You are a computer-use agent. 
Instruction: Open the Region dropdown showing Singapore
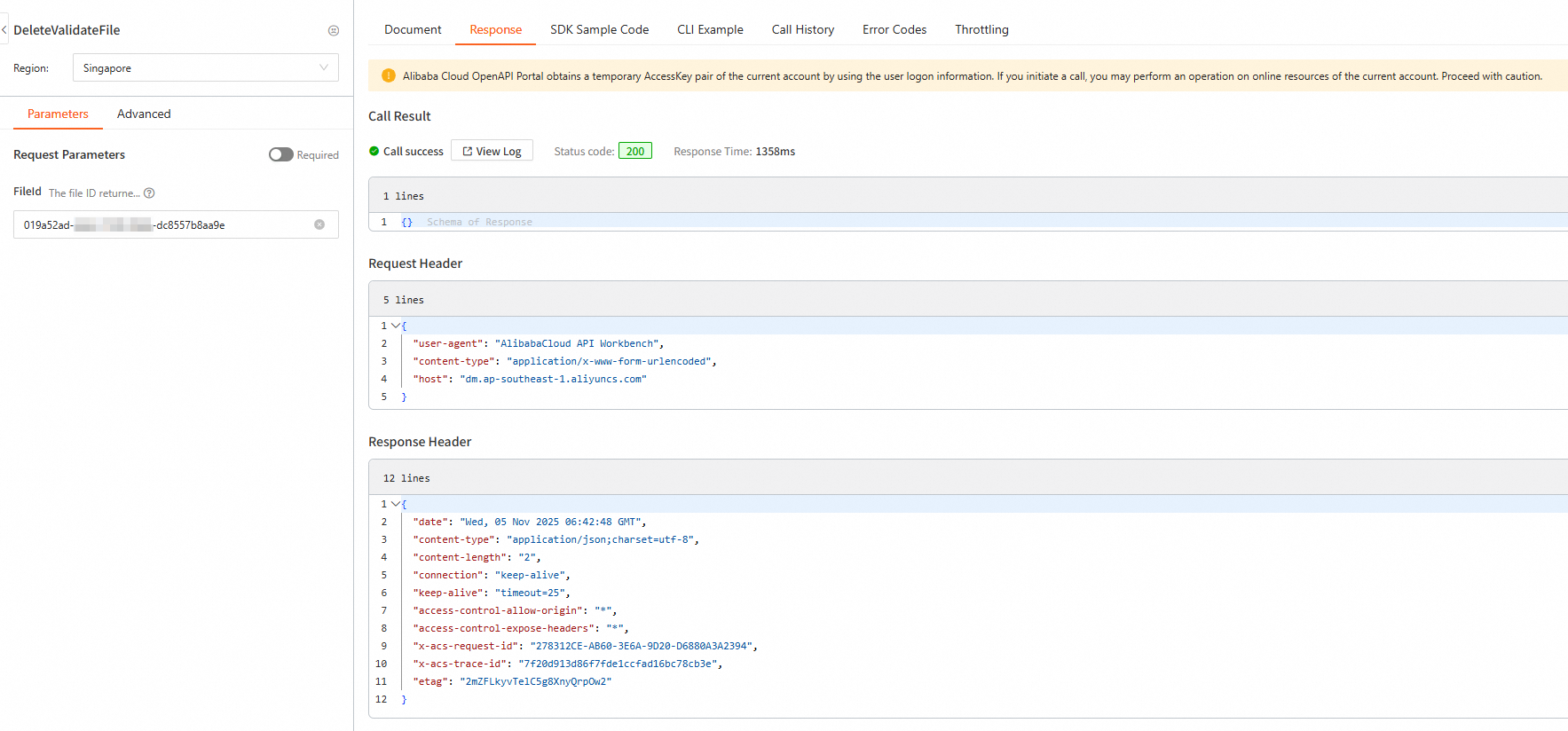click(x=205, y=68)
